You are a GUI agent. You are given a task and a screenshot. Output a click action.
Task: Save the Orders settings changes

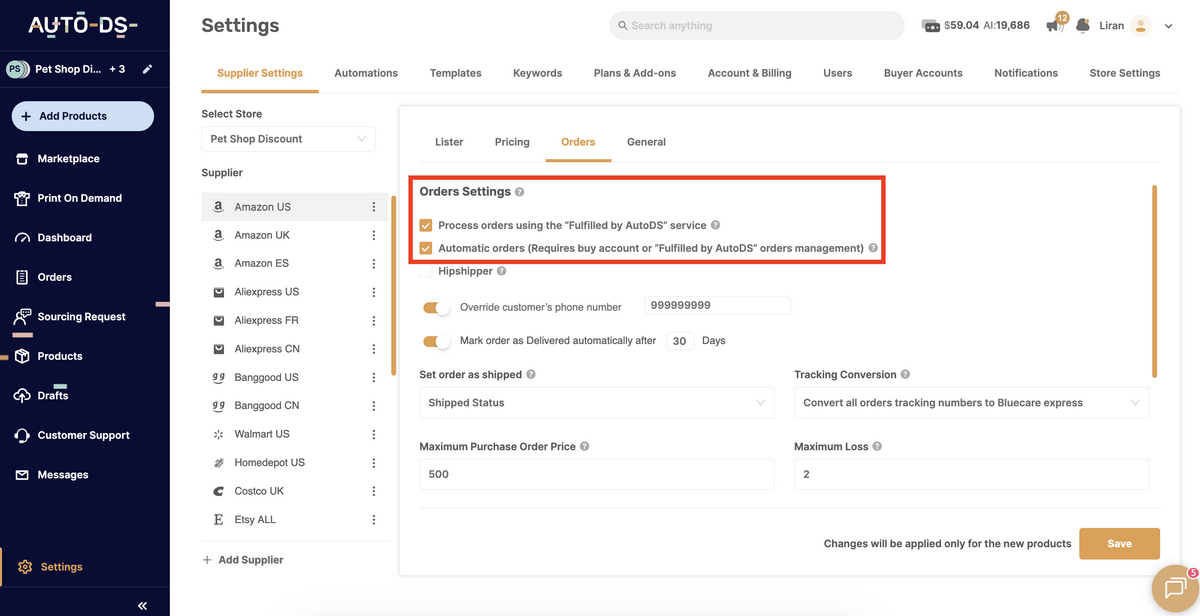(1119, 543)
